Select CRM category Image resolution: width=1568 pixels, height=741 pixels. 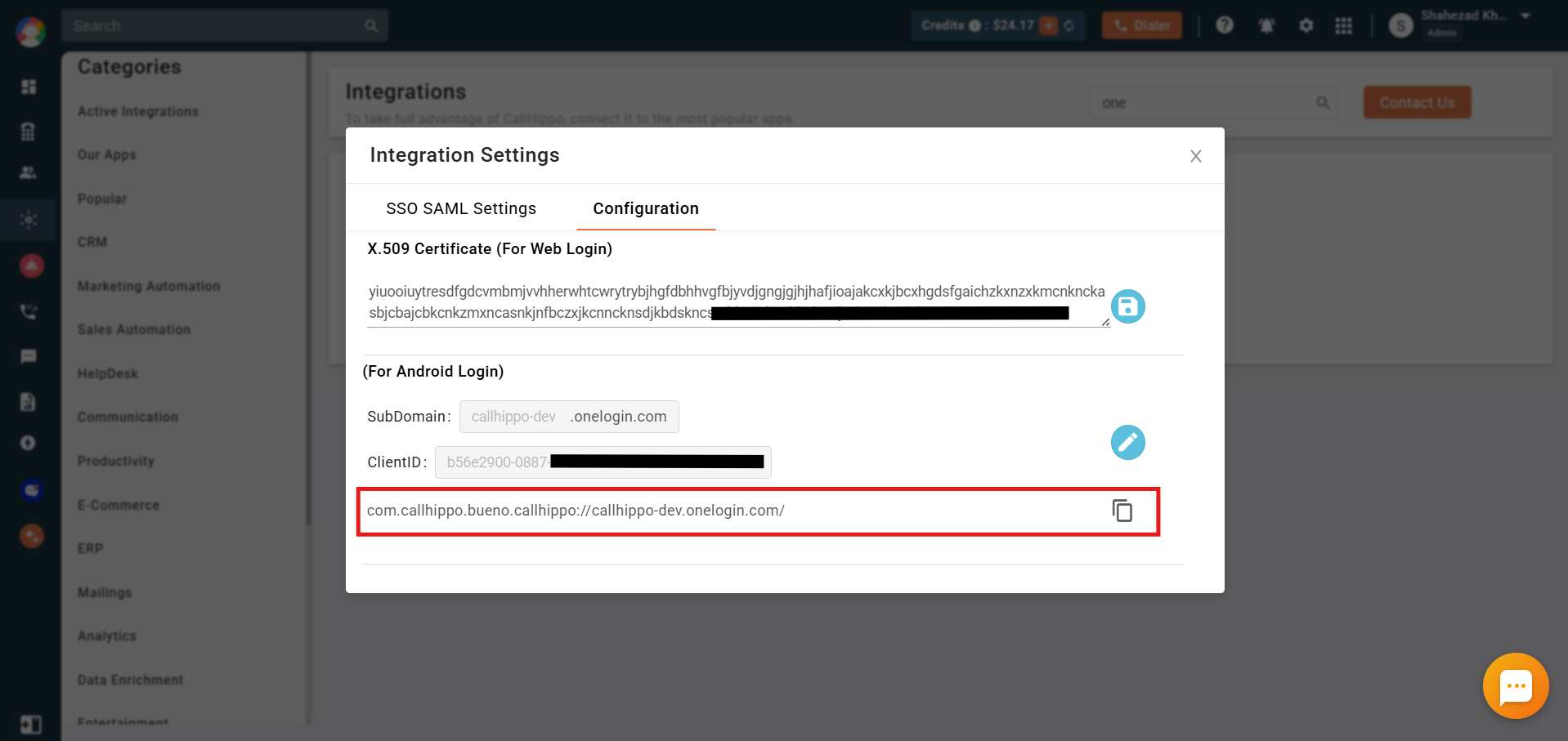(92, 242)
